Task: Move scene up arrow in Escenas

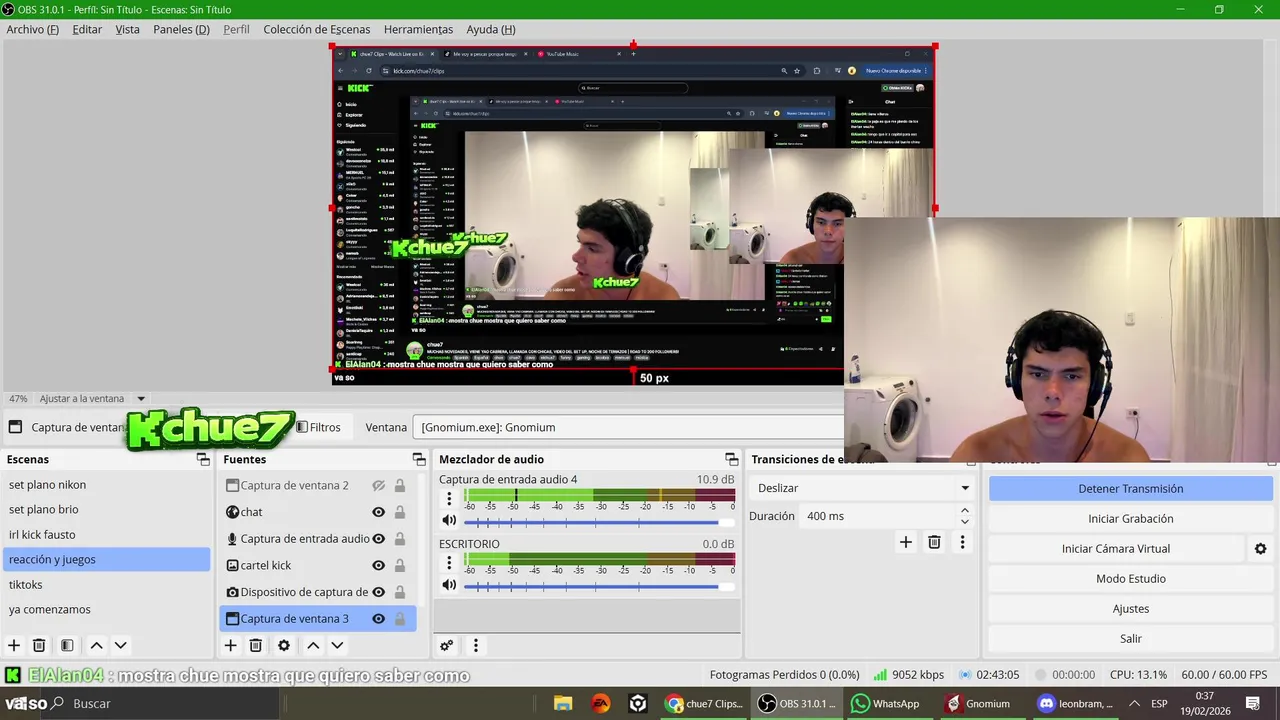Action: 96,646
